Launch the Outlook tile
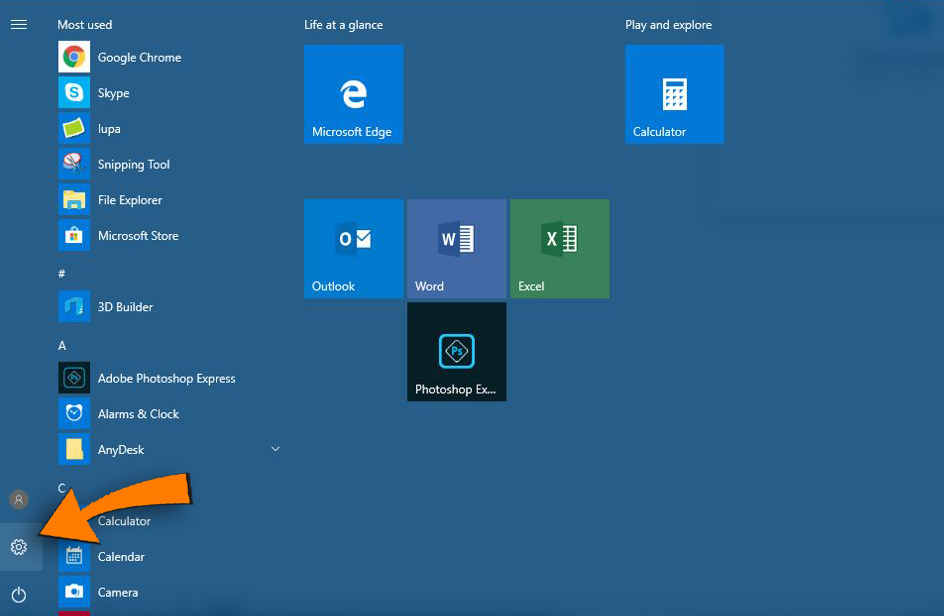 [x=353, y=249]
